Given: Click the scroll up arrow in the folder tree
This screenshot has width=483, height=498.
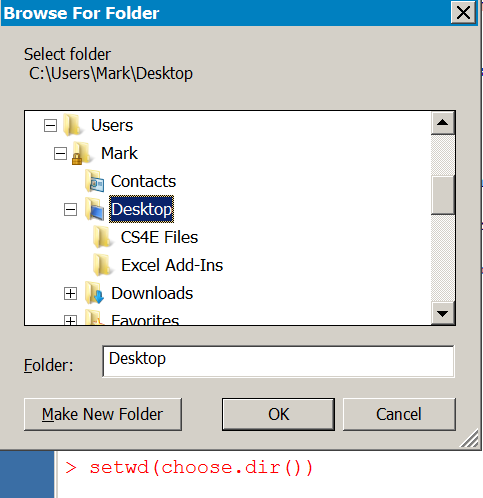Looking at the screenshot, I should coord(443,123).
